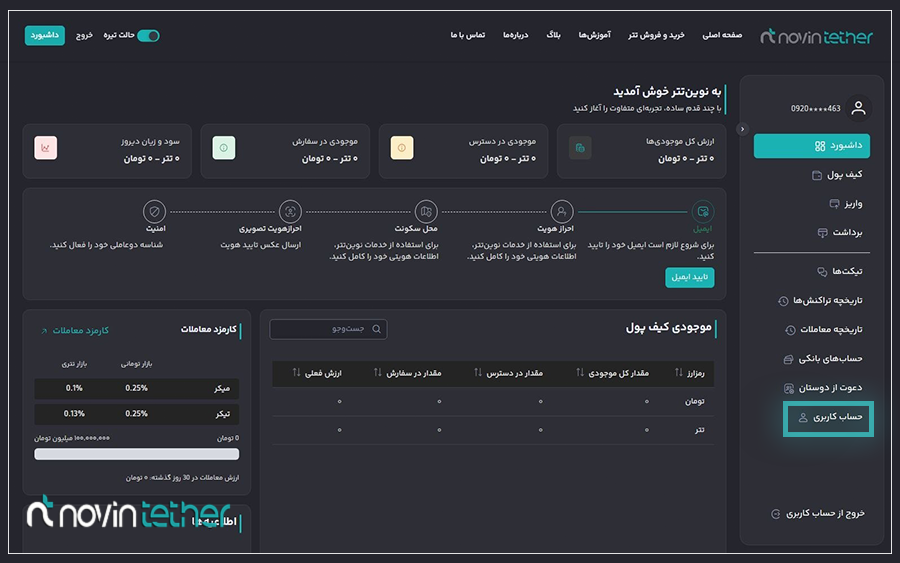Open واریز deposit sidebar item
Image resolution: width=900 pixels, height=563 pixels.
pyautogui.click(x=846, y=204)
